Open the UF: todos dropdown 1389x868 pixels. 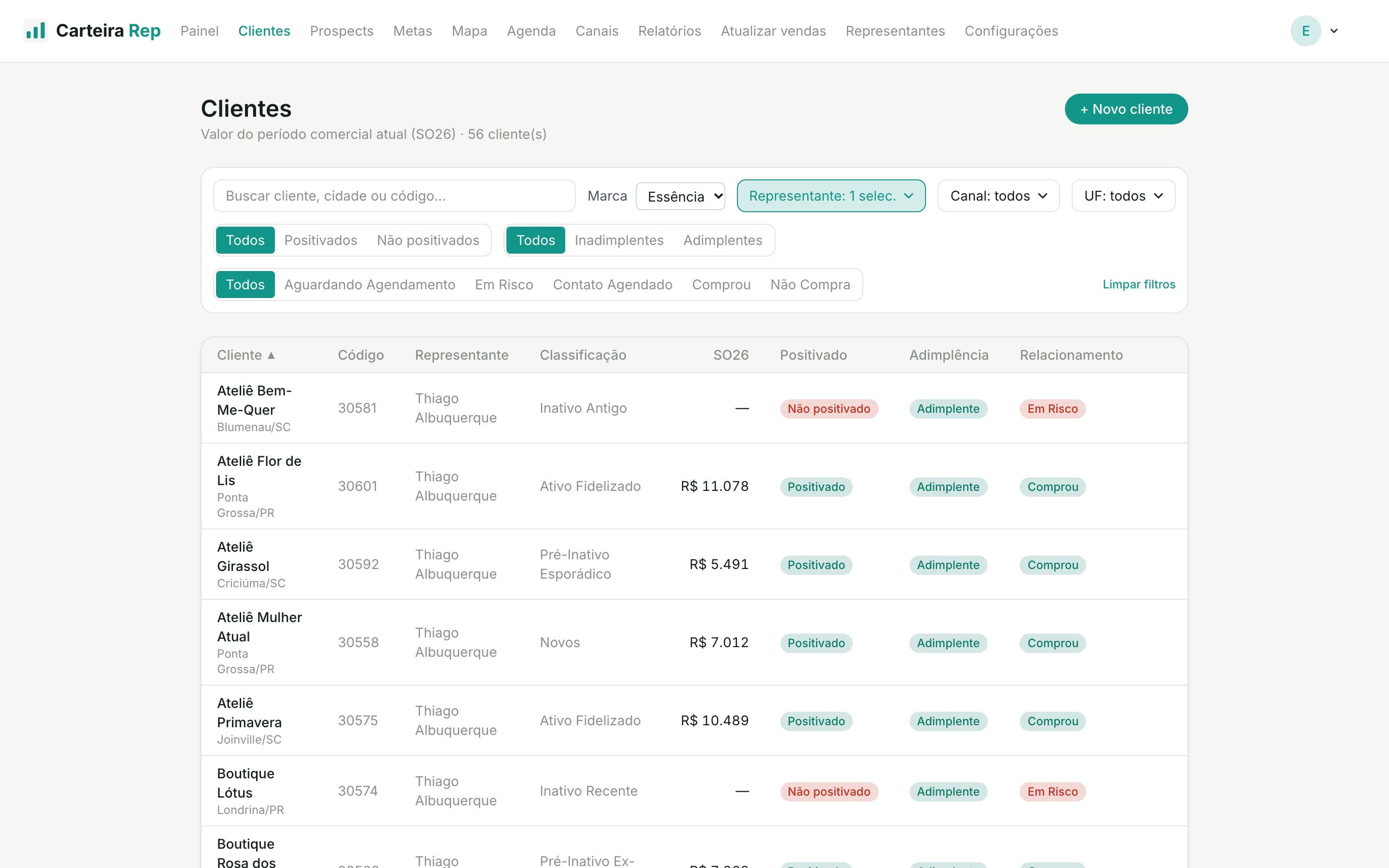click(x=1123, y=196)
